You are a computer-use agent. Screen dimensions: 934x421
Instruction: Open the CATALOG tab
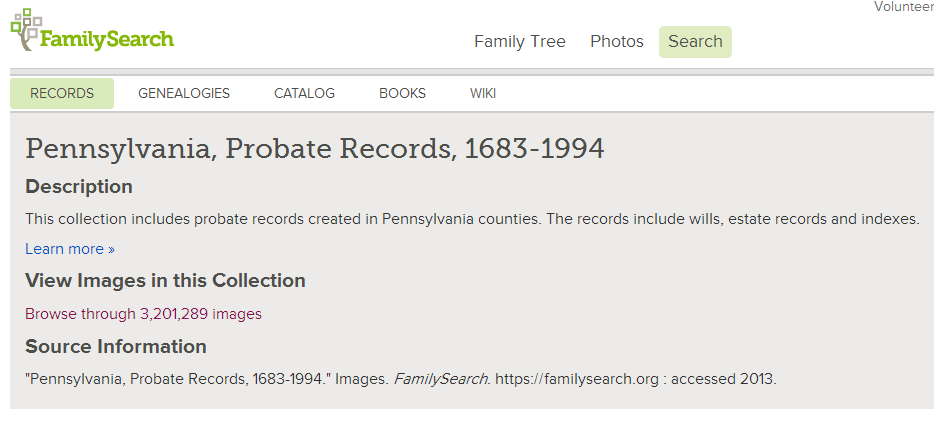tap(304, 93)
